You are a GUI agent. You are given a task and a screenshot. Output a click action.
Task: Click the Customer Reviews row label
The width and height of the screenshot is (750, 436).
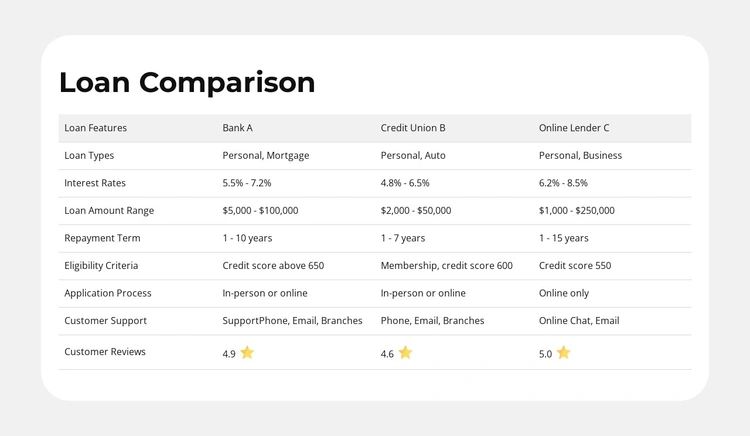click(x=105, y=352)
